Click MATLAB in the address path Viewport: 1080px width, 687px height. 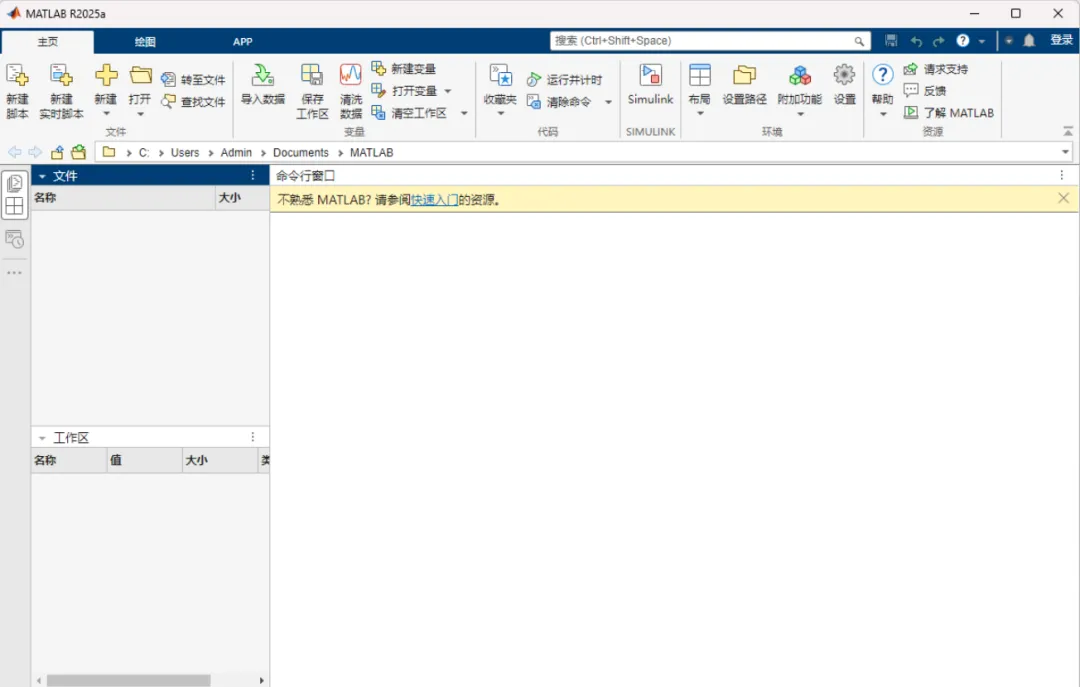371,152
